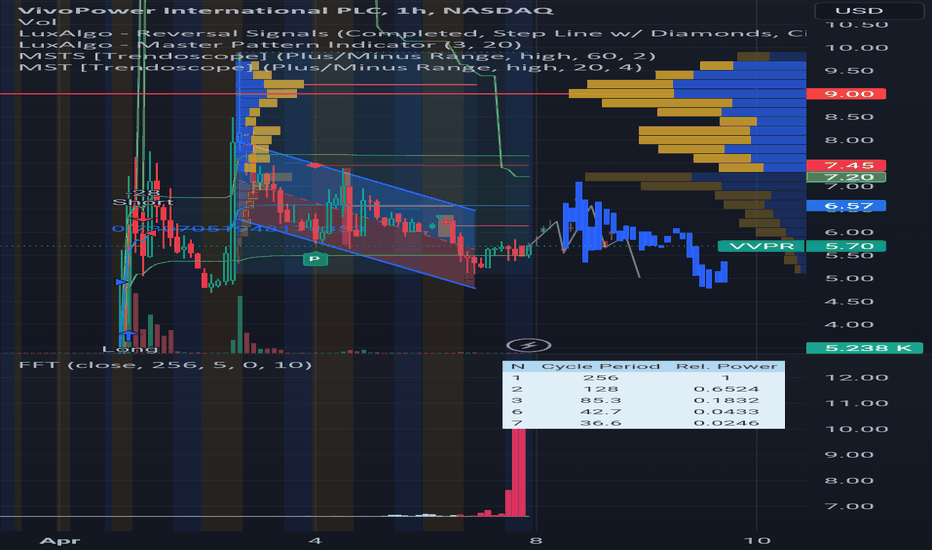
Task: Select the MSTS Trendoscope indicator legend
Action: pyautogui.click(x=337, y=56)
